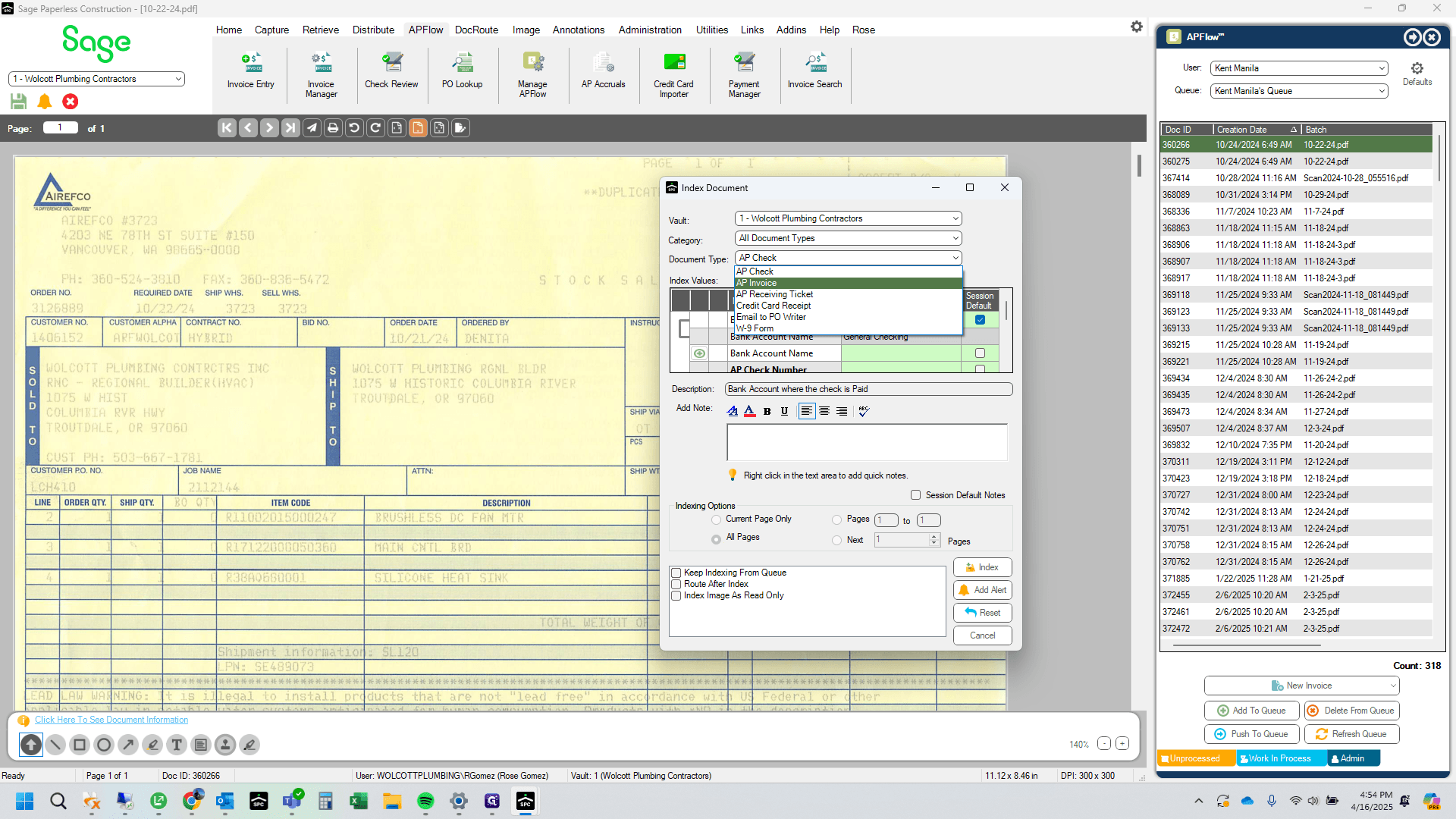
Task: Check Route After Index
Action: click(676, 584)
